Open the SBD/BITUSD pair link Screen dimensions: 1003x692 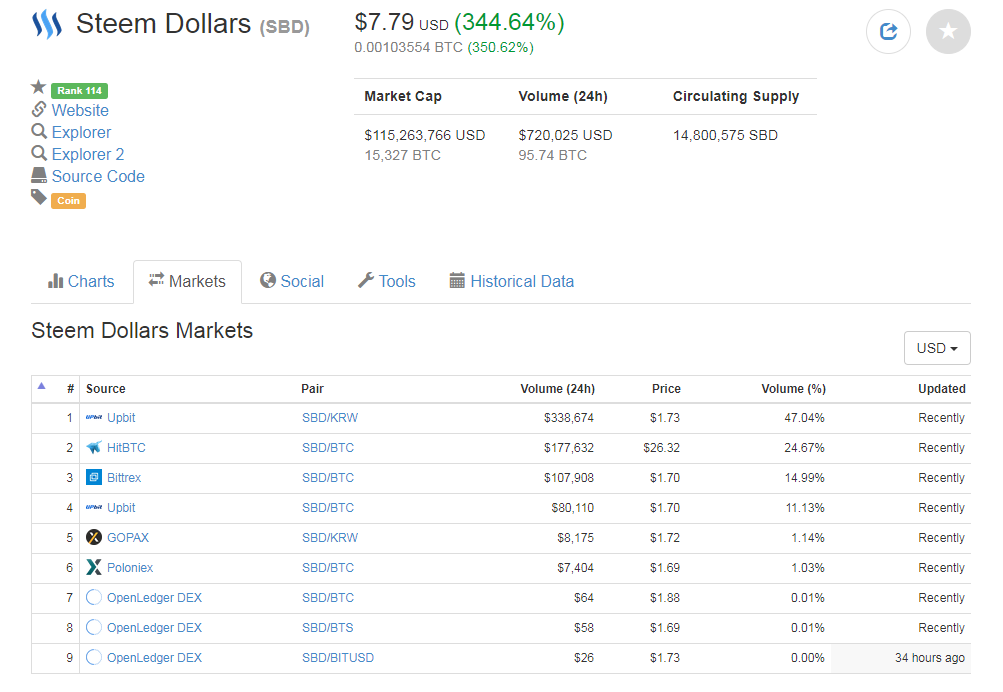coord(338,658)
